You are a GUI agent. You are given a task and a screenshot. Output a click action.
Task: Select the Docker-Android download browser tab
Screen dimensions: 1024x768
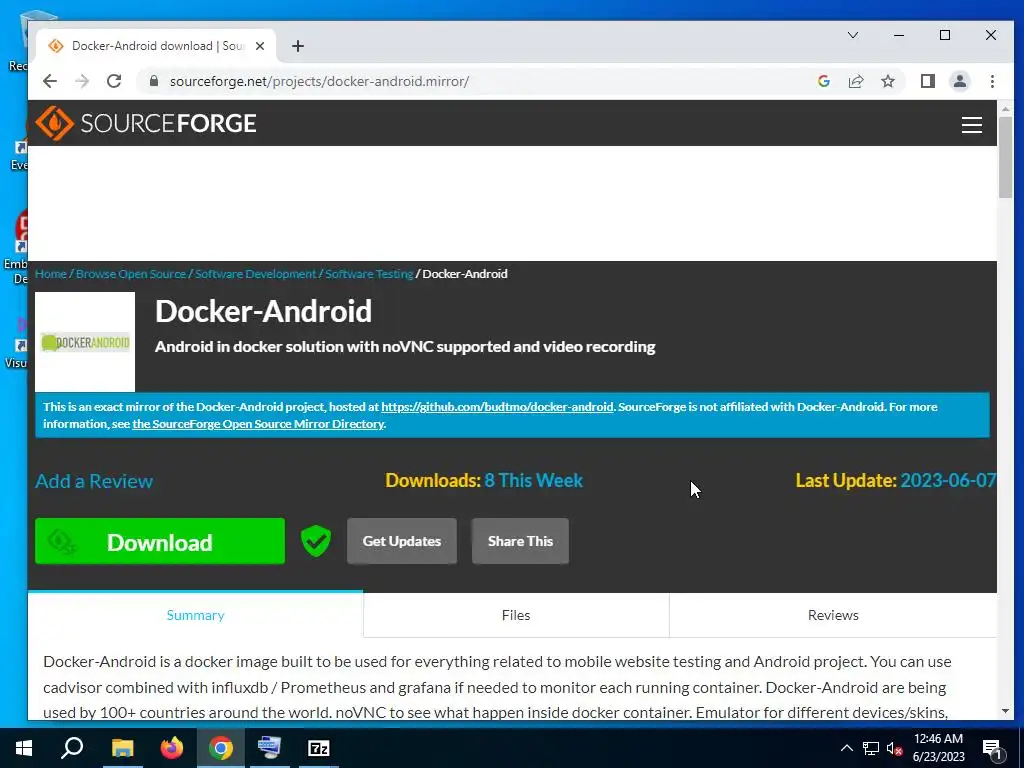click(157, 46)
